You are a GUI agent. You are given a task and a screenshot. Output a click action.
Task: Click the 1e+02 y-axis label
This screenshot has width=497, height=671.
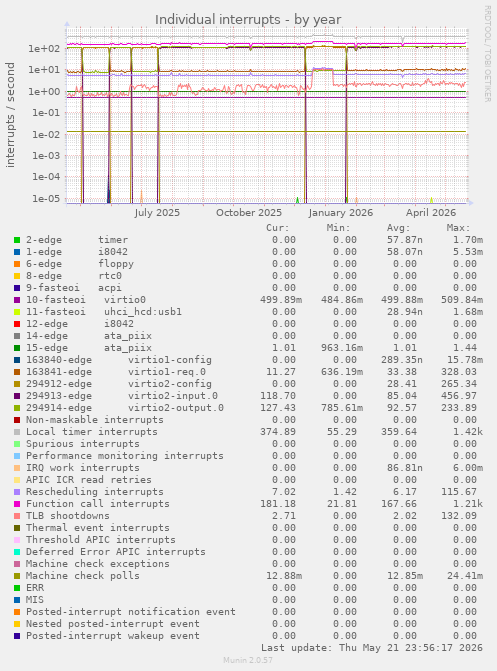click(x=44, y=48)
